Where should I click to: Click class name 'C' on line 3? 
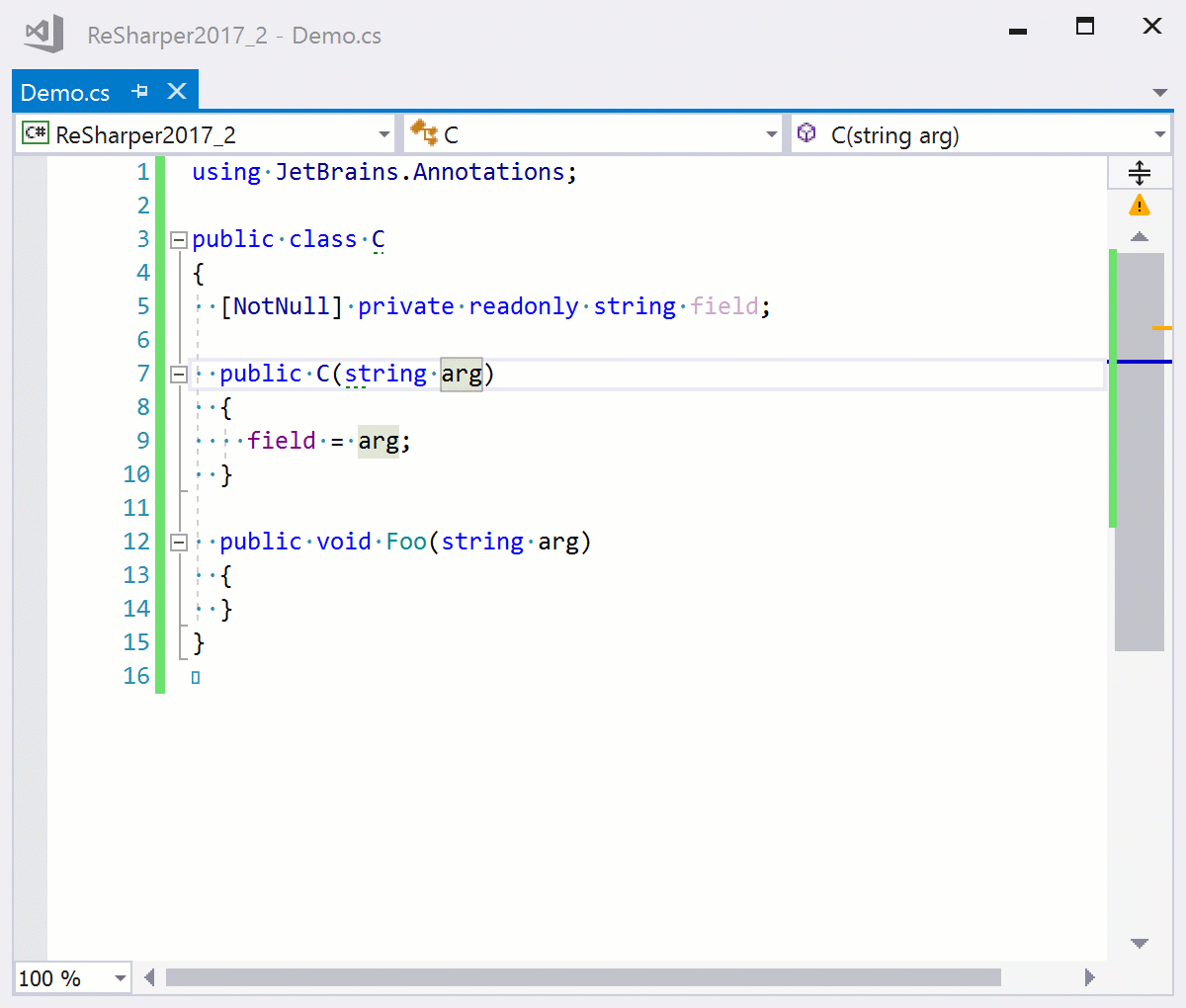(379, 239)
